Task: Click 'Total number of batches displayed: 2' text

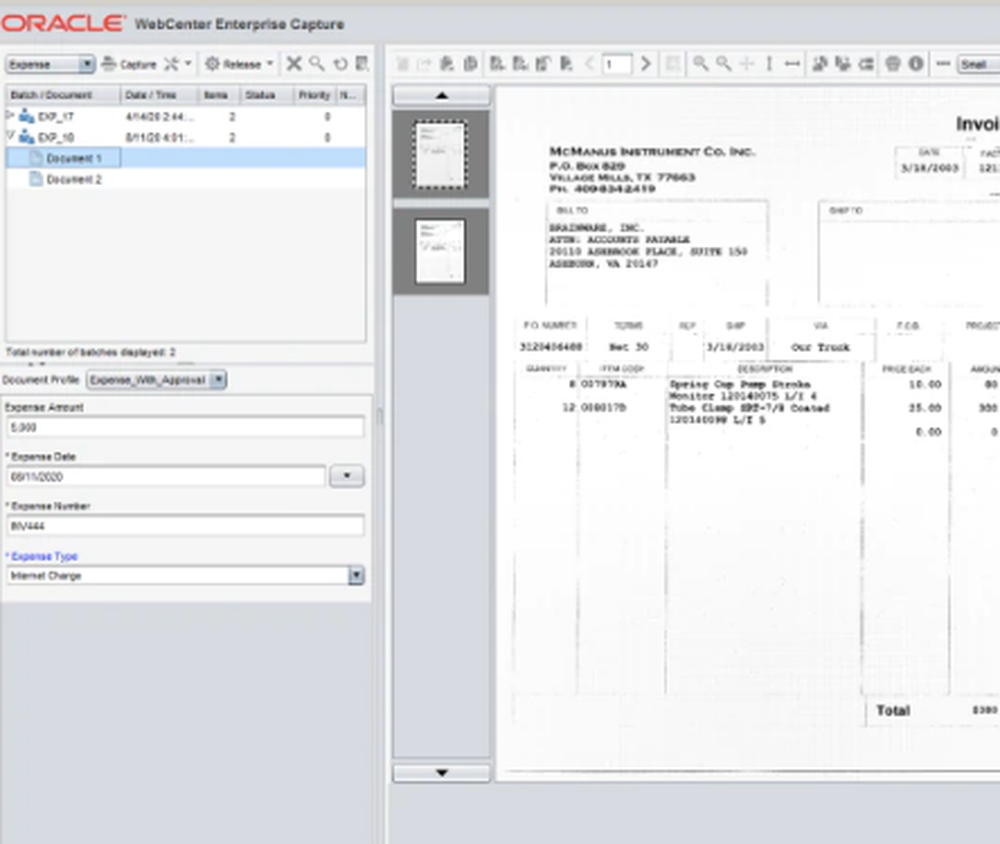Action: click(91, 352)
